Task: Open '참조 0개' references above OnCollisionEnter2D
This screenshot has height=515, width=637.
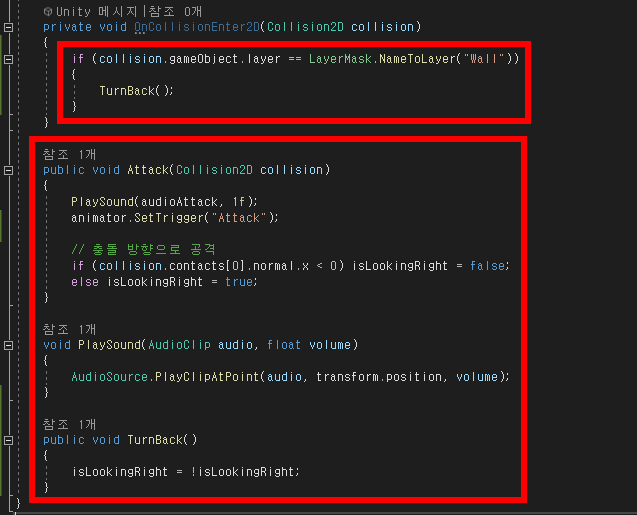Action: pos(175,11)
